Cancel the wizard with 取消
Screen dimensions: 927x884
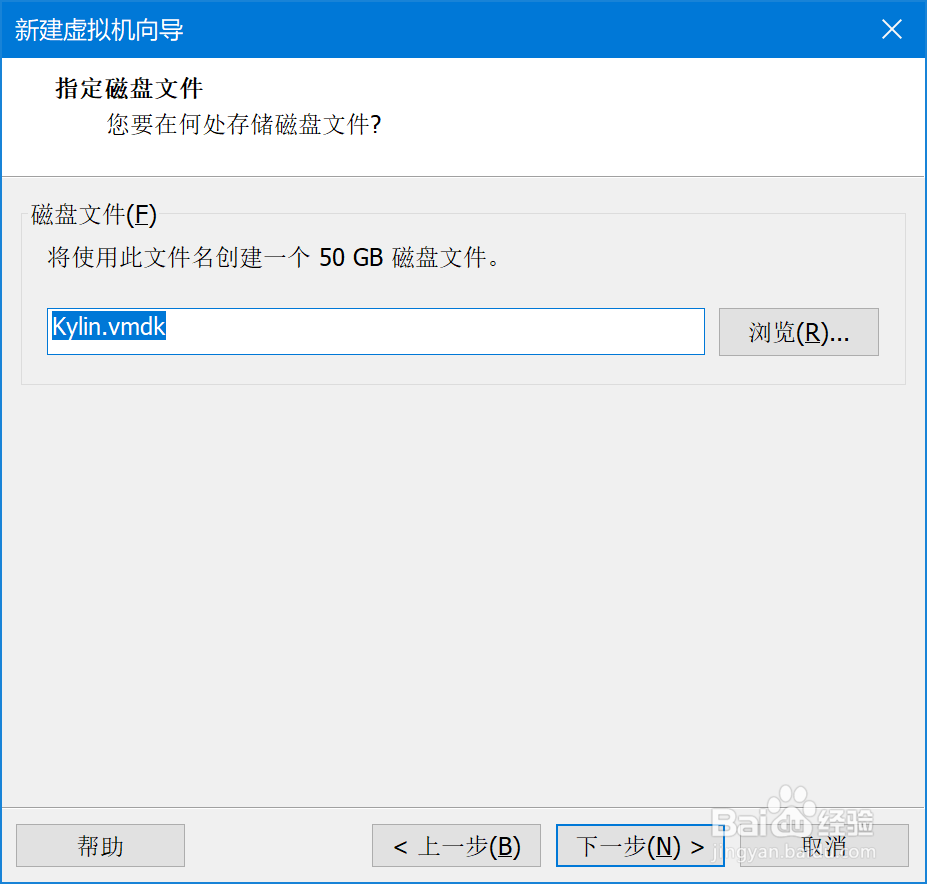click(824, 846)
